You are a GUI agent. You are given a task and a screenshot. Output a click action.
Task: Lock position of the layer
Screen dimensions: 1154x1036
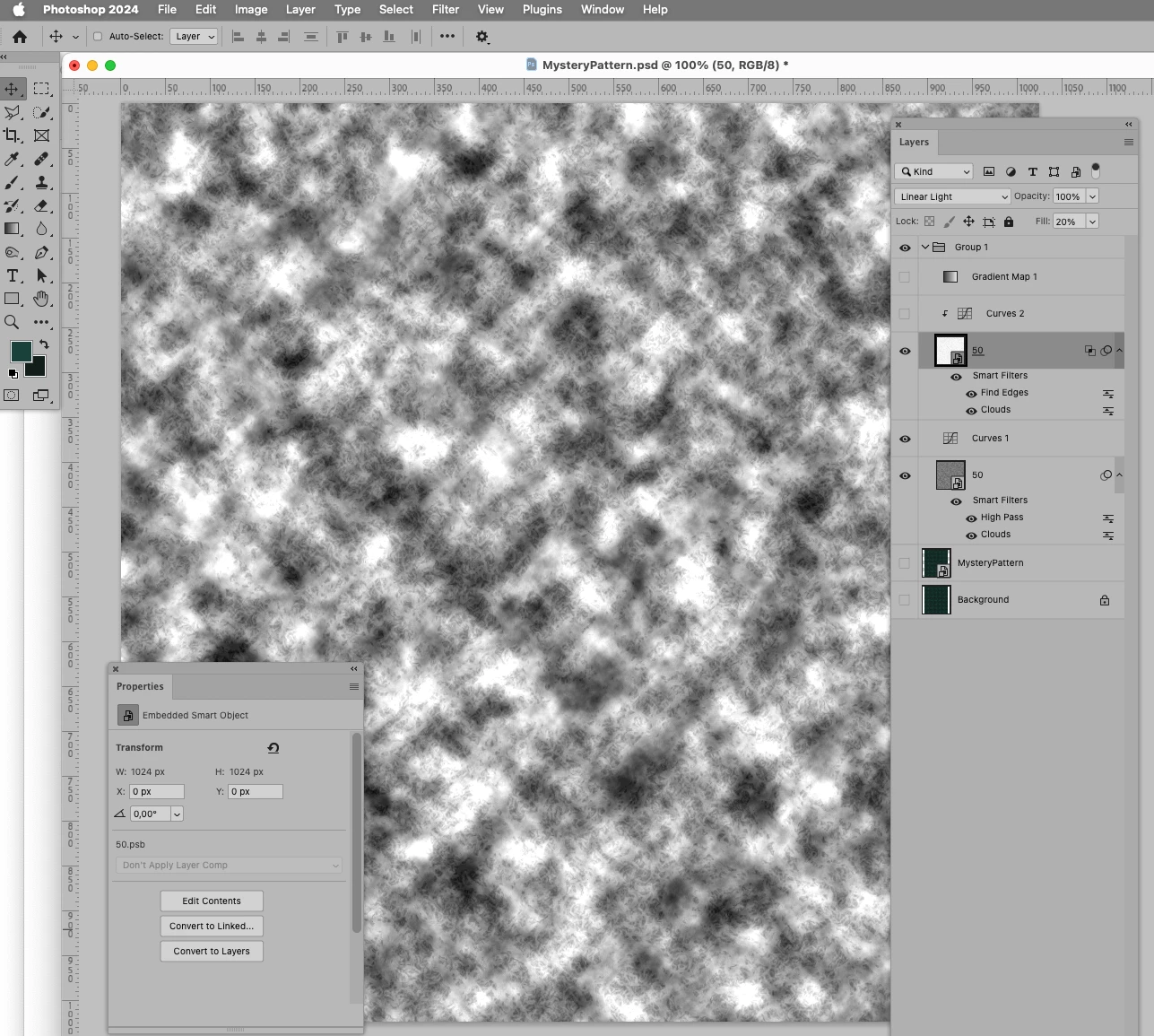(968, 222)
